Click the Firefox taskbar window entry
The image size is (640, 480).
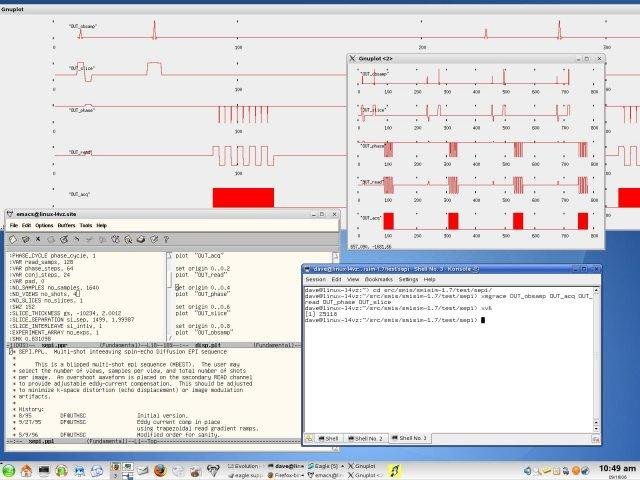coord(285,475)
